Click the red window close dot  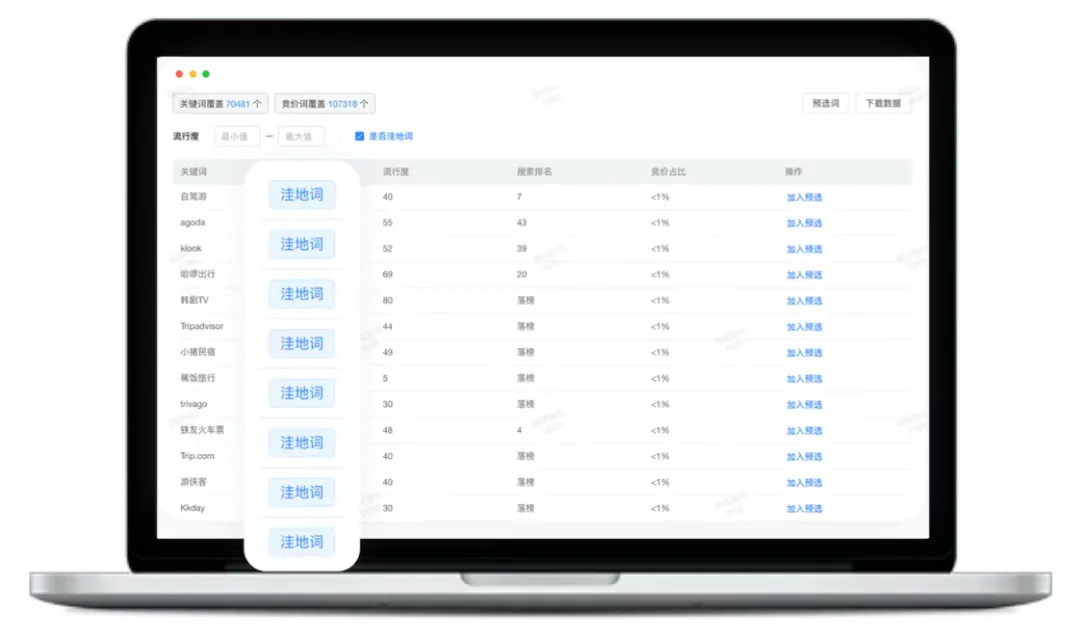(x=180, y=74)
